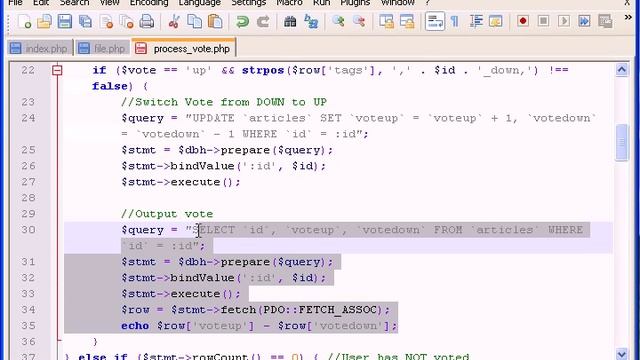Image resolution: width=640 pixels, height=360 pixels.
Task: Print the document using printer icon
Action: (147, 21)
